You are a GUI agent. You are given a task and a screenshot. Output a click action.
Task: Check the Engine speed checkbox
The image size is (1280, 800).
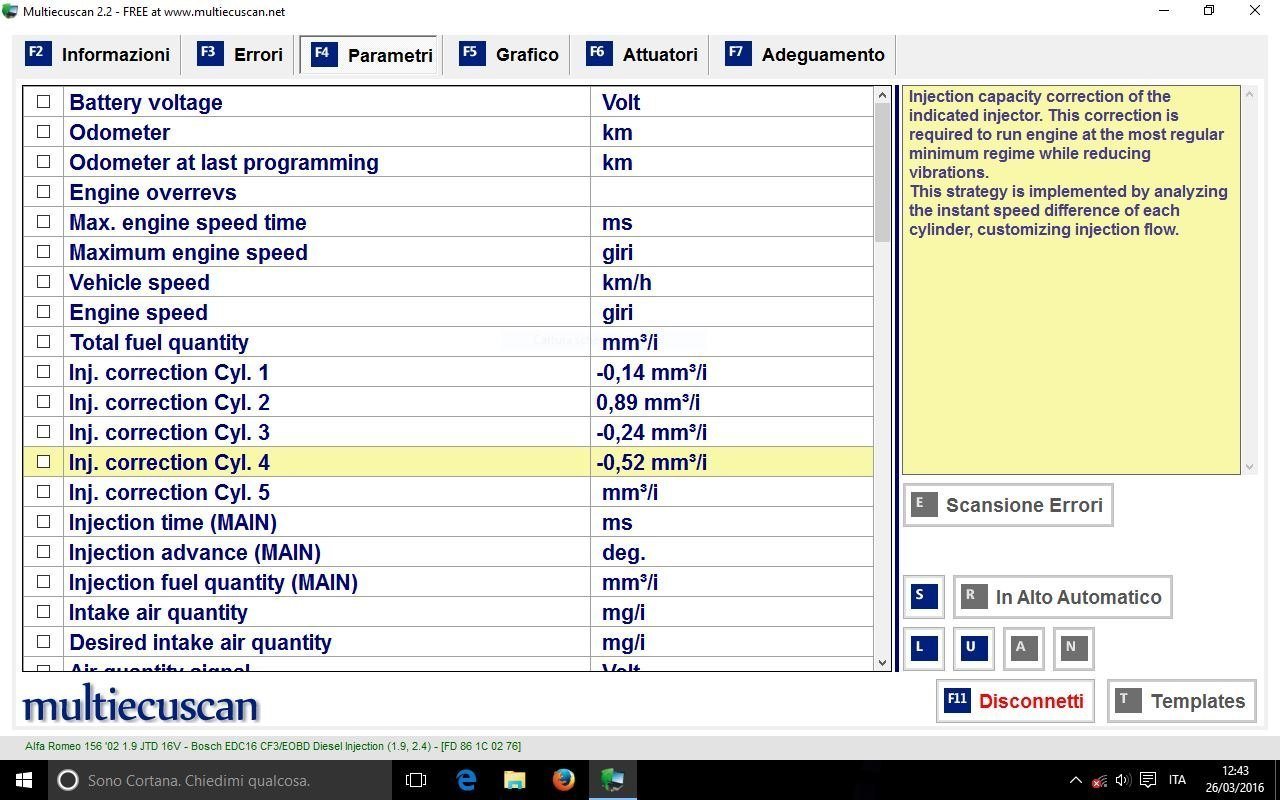43,311
